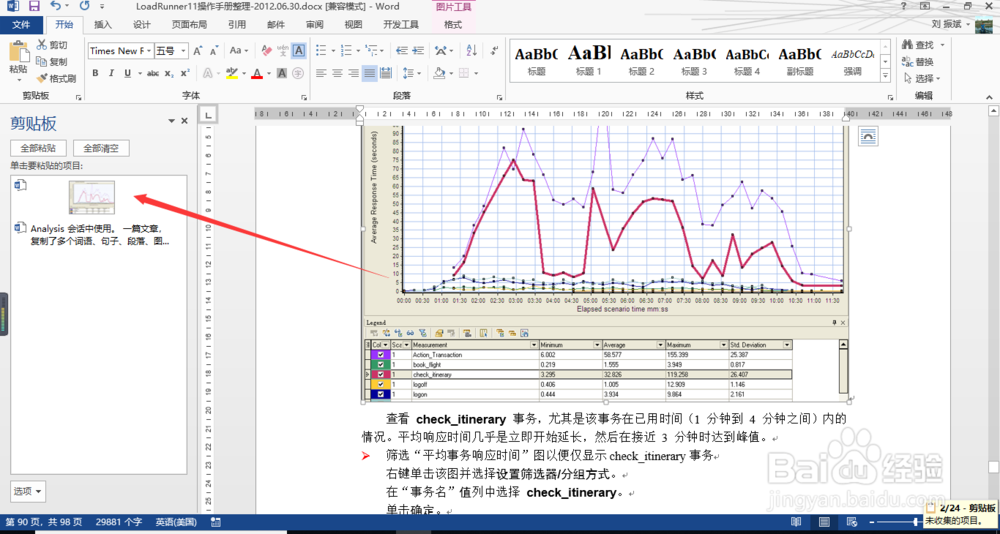Toggle show paragraph marks
The image size is (1000, 534).
pyautogui.click(x=494, y=50)
